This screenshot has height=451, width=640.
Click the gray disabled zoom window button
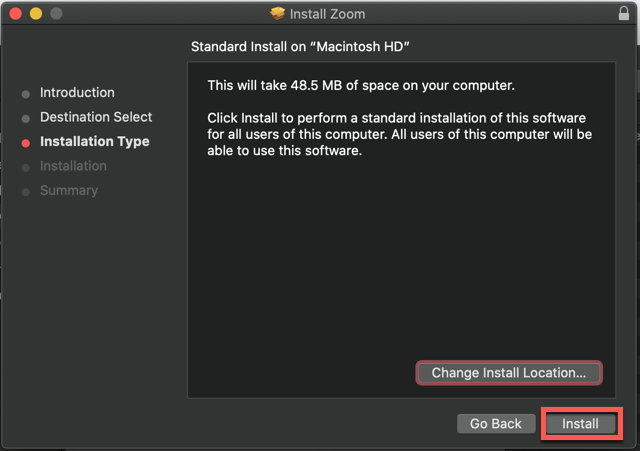tap(55, 14)
